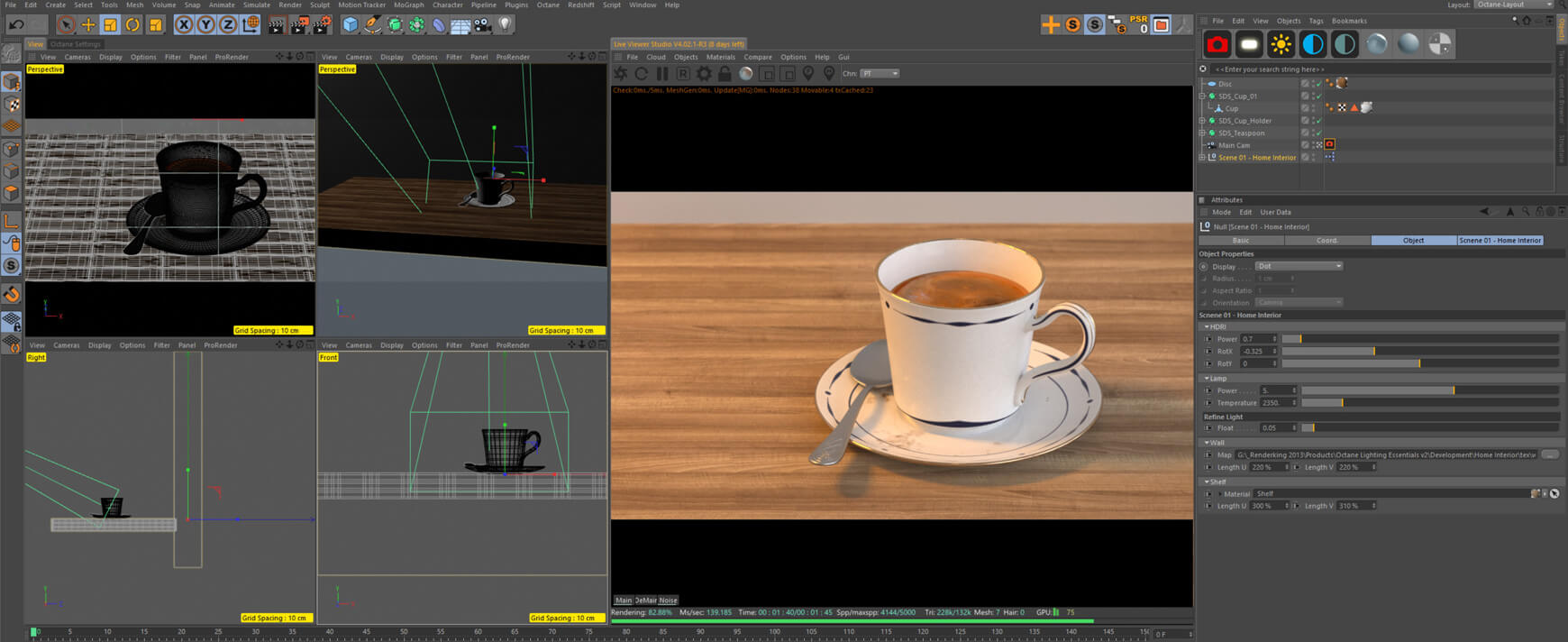Click the Undo arrow icon

(x=16, y=25)
